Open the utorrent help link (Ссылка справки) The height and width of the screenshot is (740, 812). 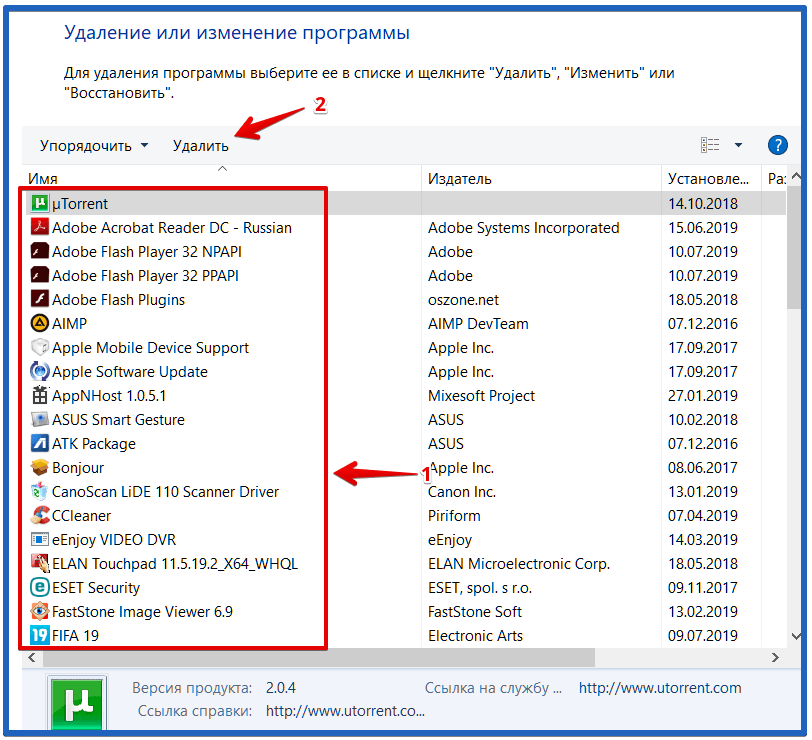click(345, 711)
